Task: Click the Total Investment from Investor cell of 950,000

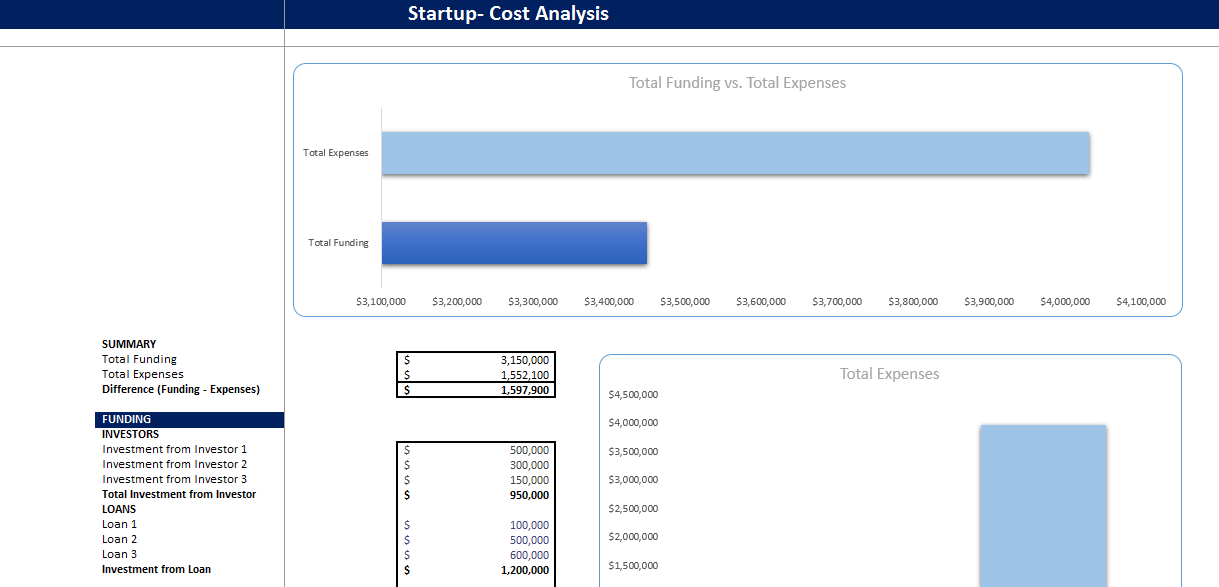Action: pos(475,494)
